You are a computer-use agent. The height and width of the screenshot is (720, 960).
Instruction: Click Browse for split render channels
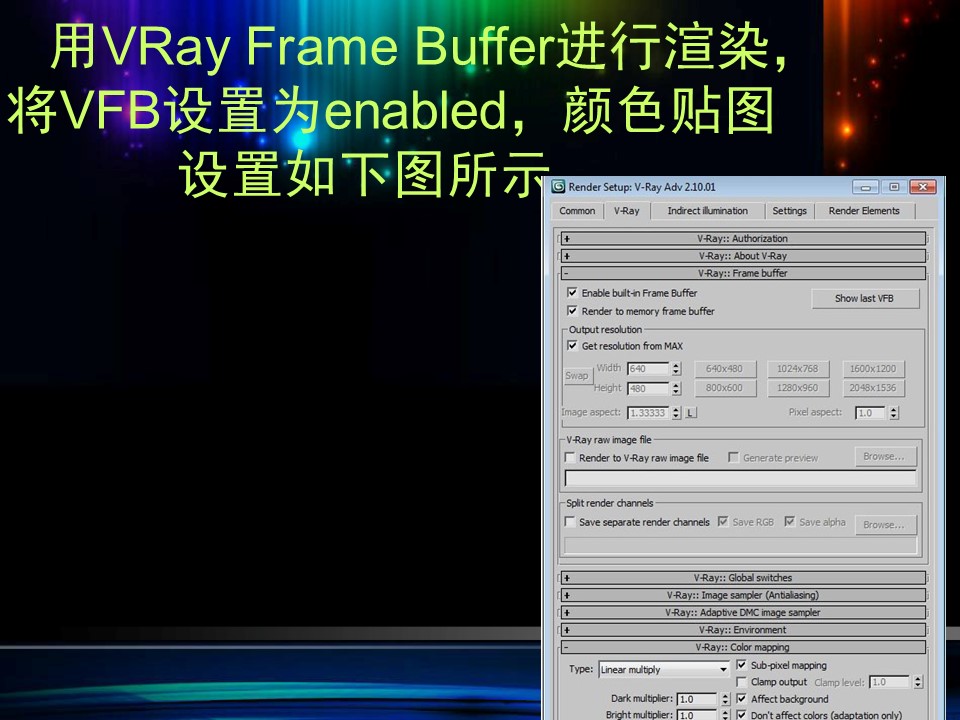[884, 525]
